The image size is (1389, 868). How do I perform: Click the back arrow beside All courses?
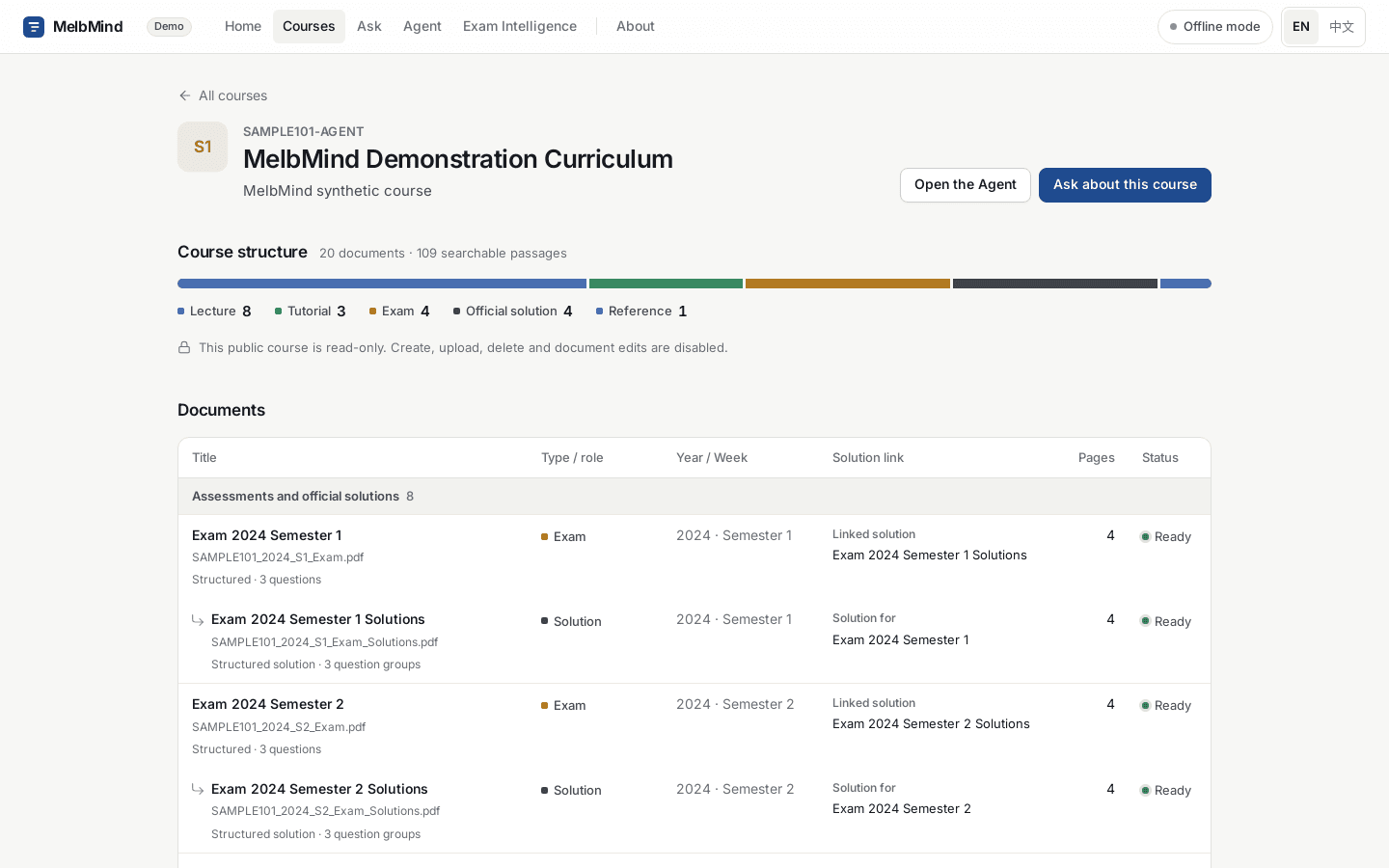pyautogui.click(x=184, y=95)
